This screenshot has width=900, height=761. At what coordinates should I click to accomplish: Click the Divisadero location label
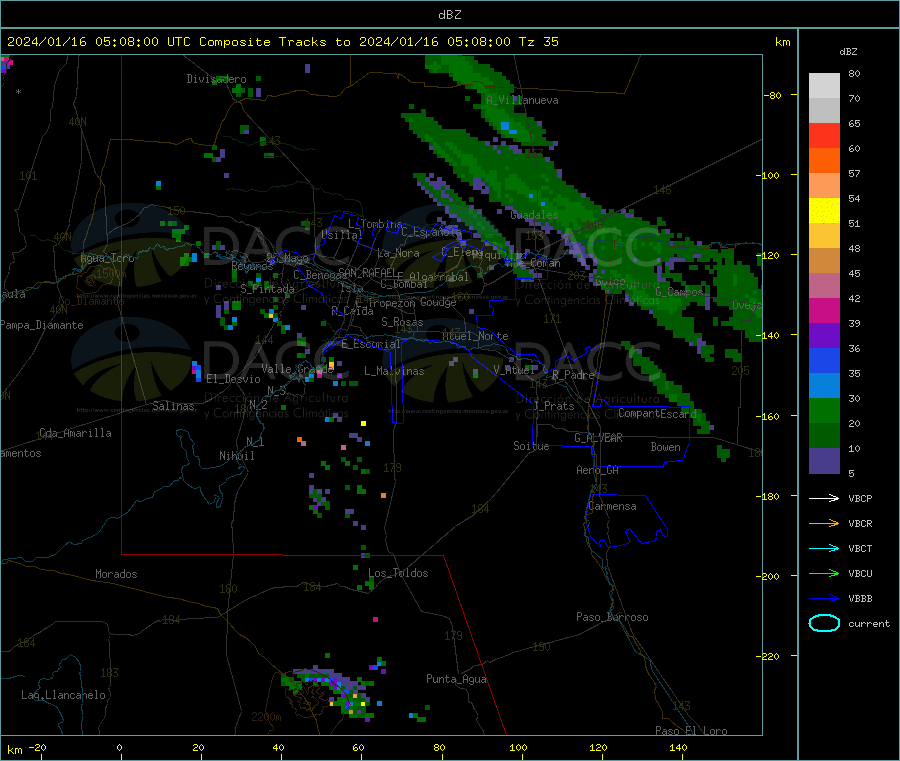point(216,79)
